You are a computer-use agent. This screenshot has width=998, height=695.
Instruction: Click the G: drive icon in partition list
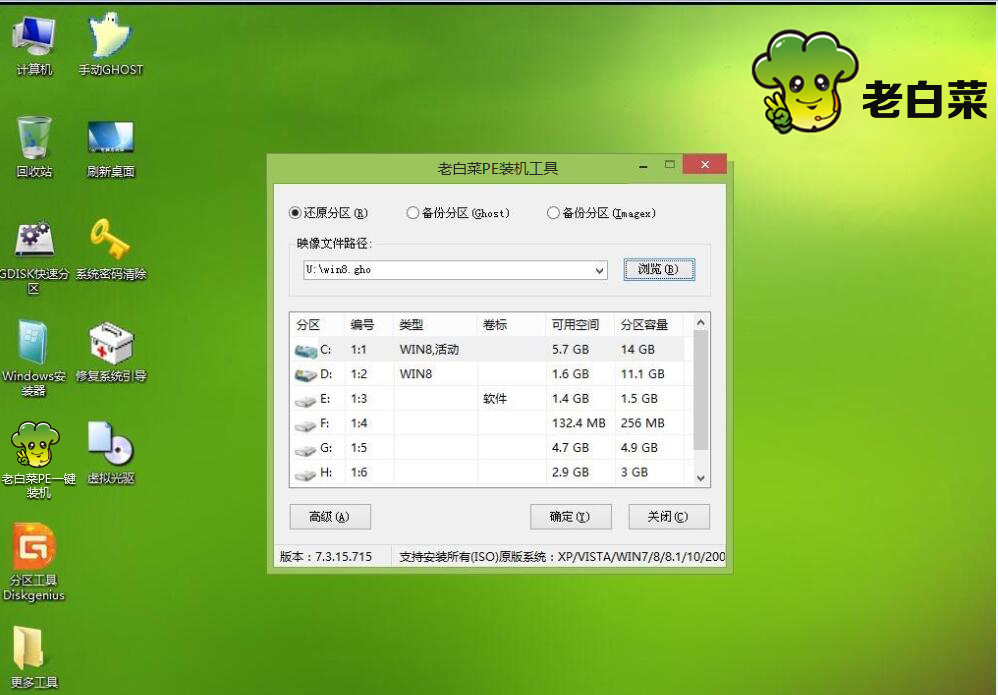[306, 449]
